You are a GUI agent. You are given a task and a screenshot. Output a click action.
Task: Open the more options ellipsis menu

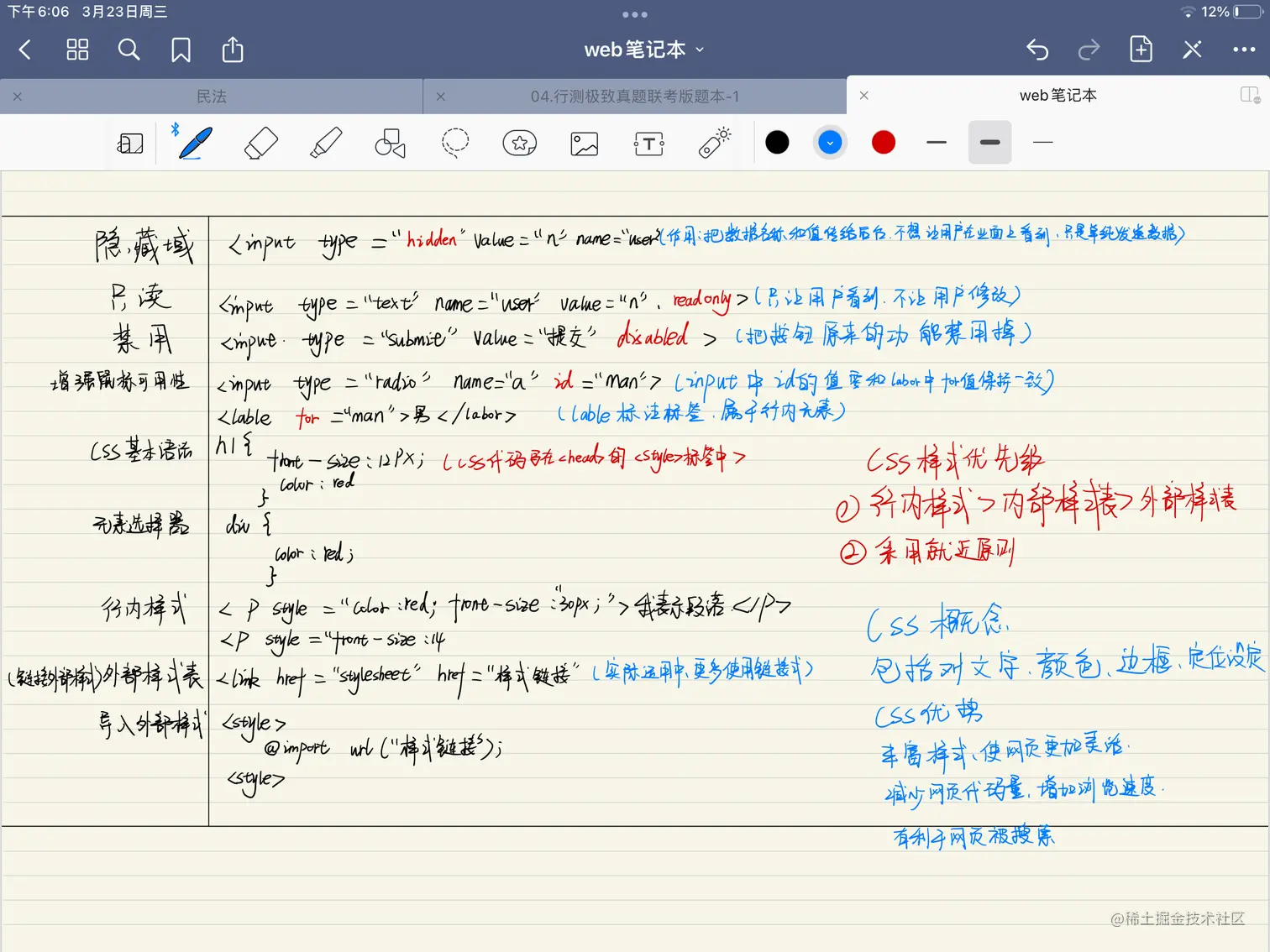(x=1244, y=50)
